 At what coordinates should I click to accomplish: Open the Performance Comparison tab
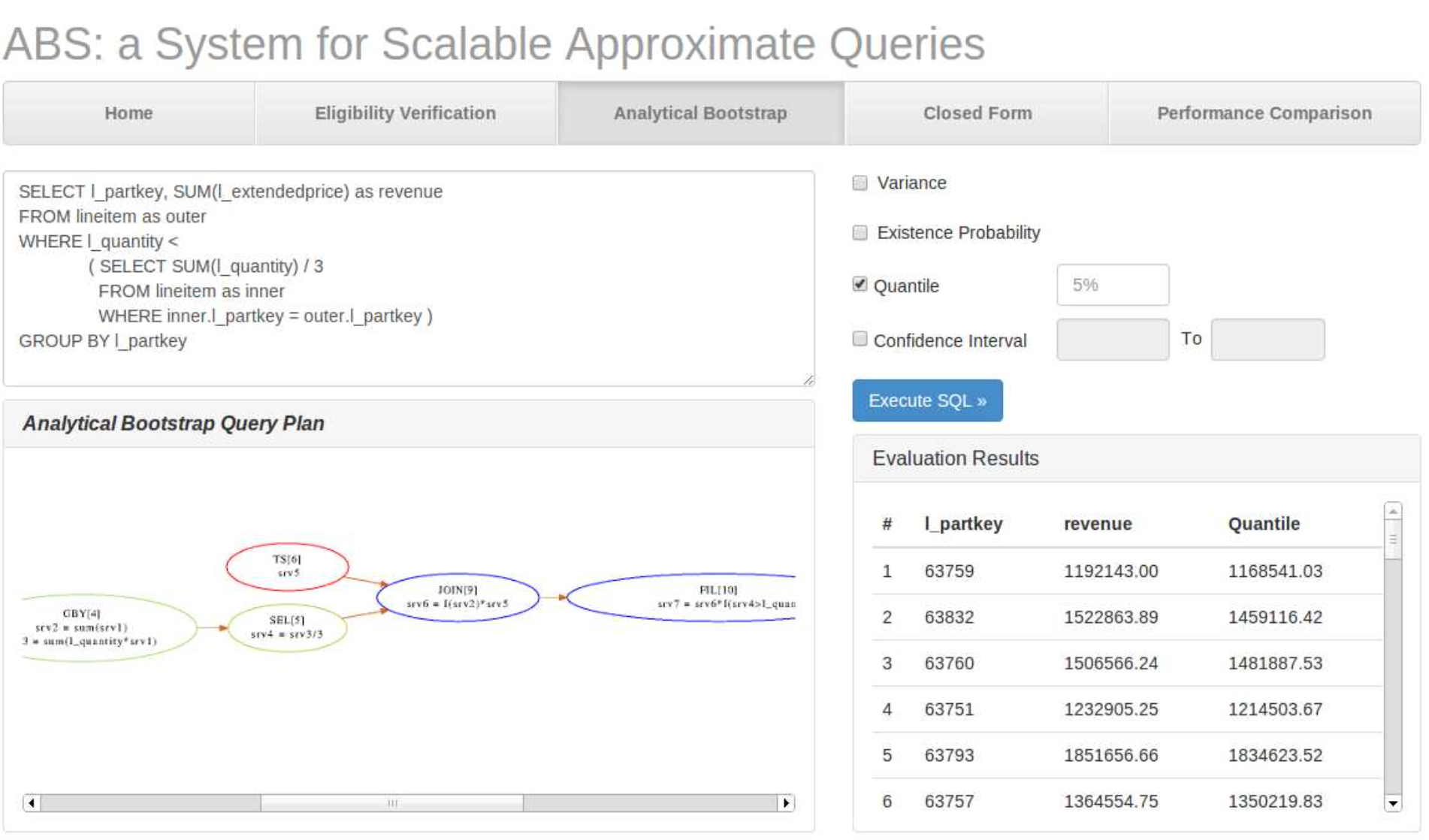(1264, 113)
